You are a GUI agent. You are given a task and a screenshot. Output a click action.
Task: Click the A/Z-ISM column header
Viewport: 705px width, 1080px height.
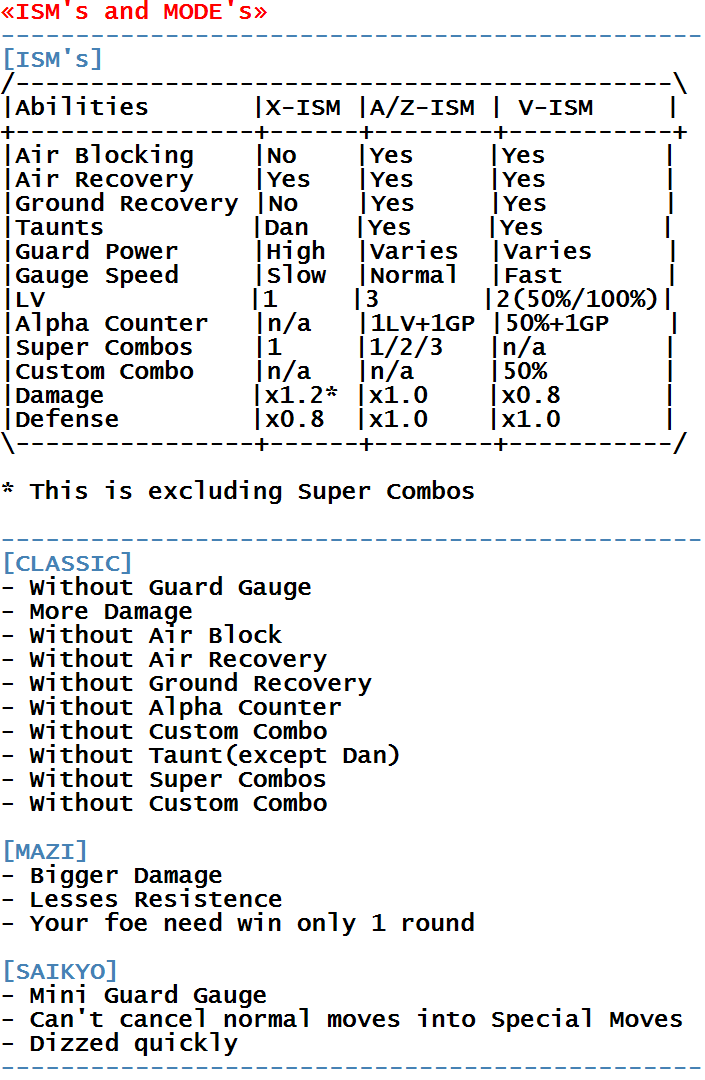point(422,107)
